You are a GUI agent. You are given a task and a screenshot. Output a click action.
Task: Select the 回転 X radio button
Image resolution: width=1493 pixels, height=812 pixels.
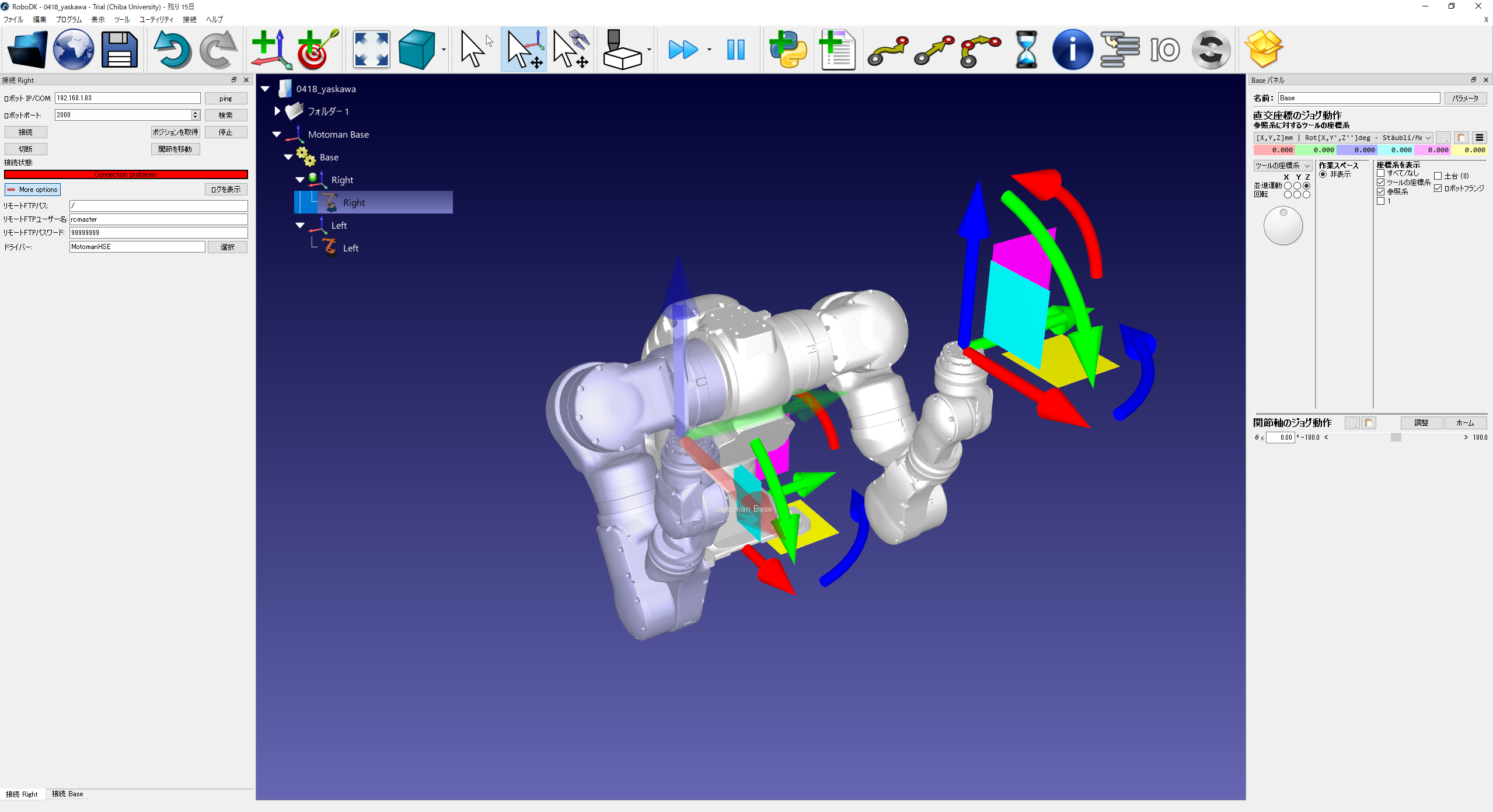1287,195
